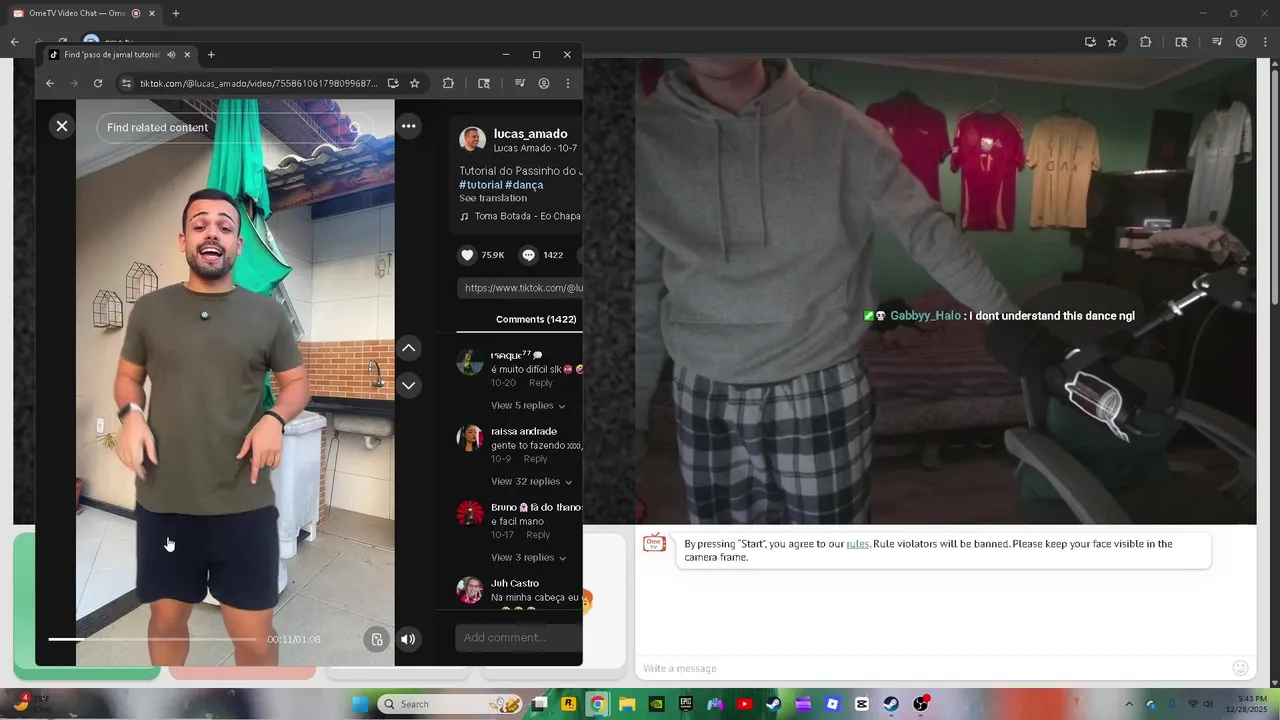Open Windows Start menu
The width and height of the screenshot is (1280, 720).
360,704
